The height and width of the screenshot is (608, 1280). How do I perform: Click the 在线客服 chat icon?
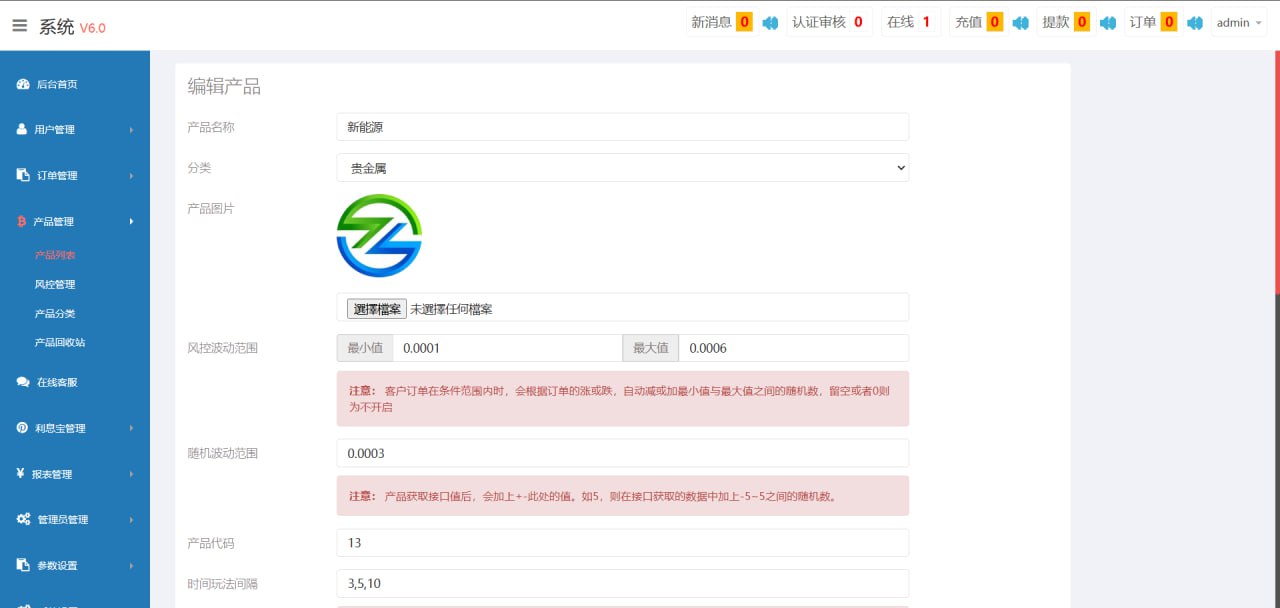pyautogui.click(x=23, y=382)
